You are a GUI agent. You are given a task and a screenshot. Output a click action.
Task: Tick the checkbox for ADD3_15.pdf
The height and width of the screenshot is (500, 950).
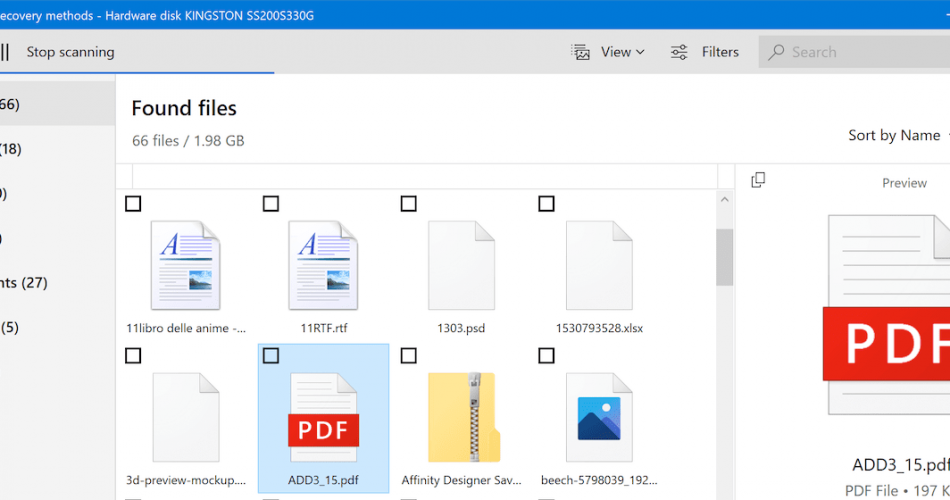coord(271,356)
